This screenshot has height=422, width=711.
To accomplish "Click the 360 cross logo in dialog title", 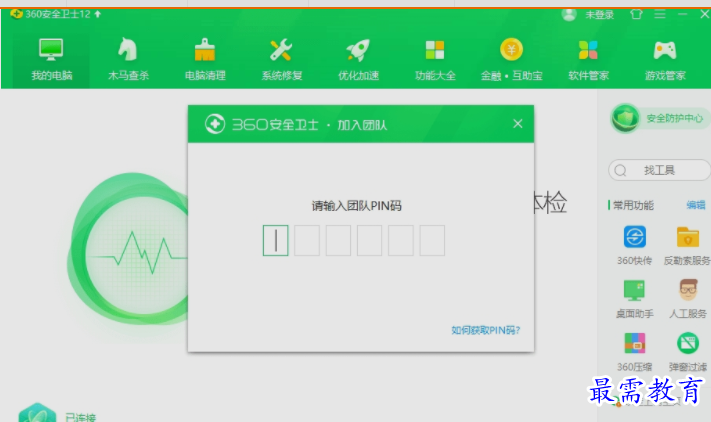I will pyautogui.click(x=214, y=124).
